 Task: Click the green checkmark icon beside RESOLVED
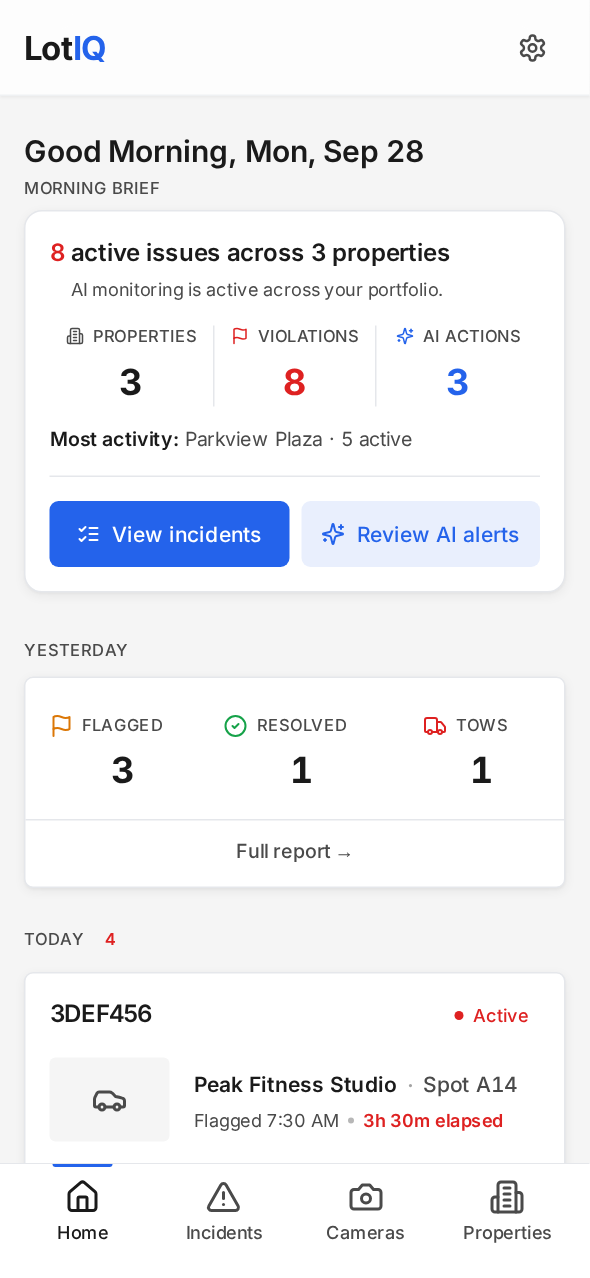(x=235, y=725)
